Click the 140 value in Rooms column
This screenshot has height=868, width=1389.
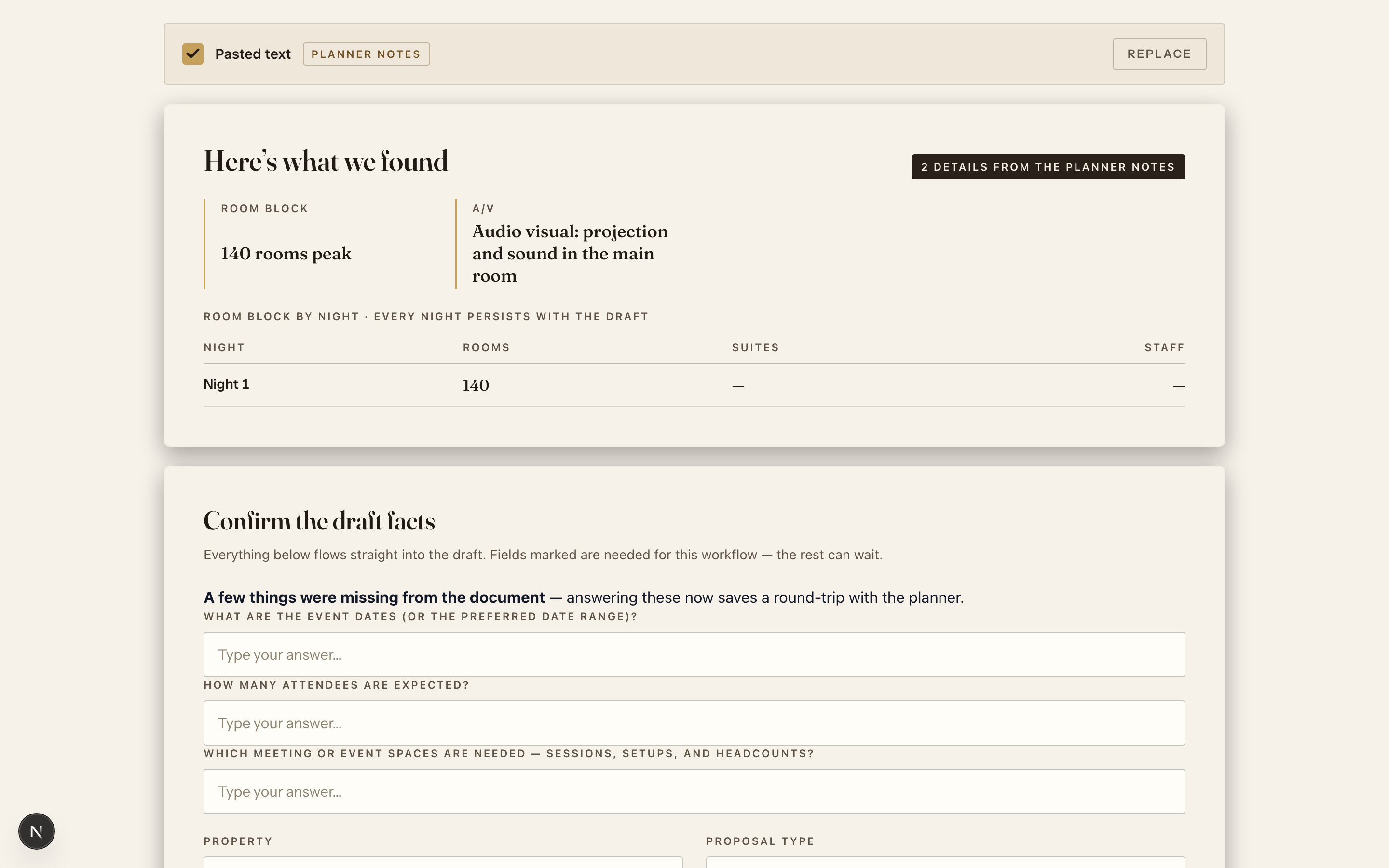point(476,385)
